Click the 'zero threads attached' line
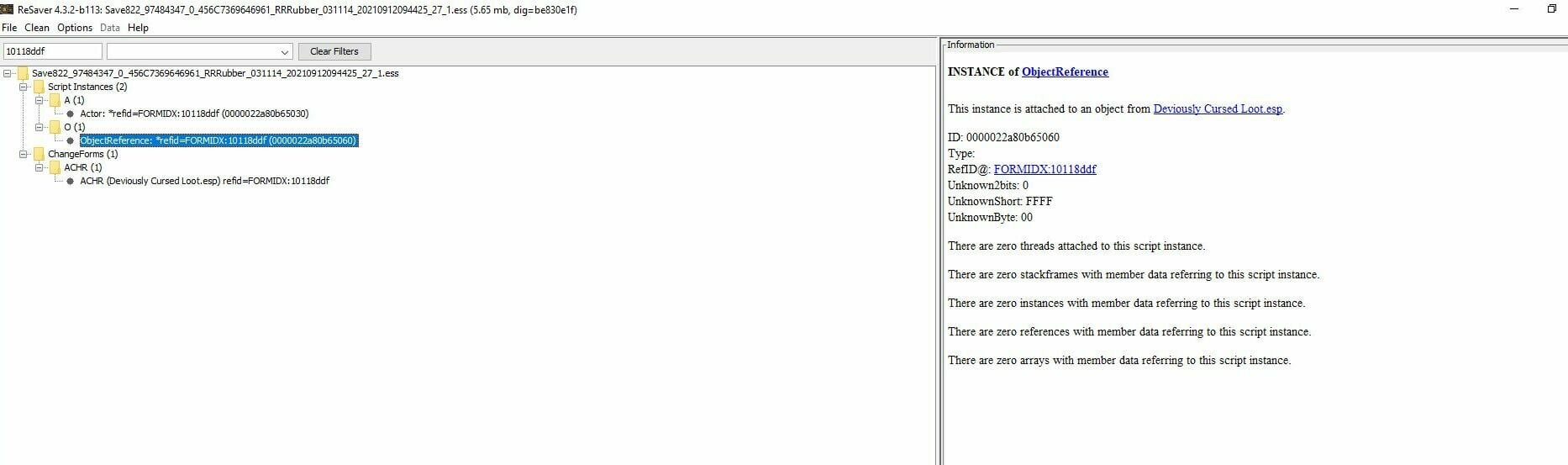This screenshot has height=465, width=1568. point(1076,246)
